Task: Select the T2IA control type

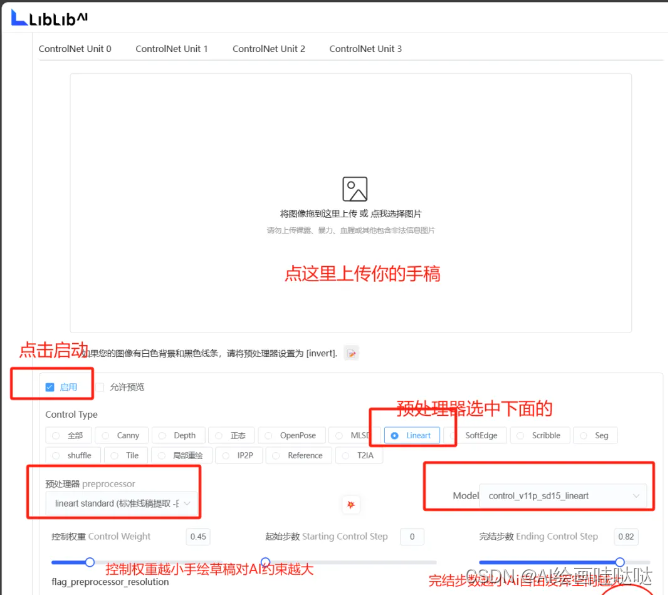Action: [x=359, y=455]
